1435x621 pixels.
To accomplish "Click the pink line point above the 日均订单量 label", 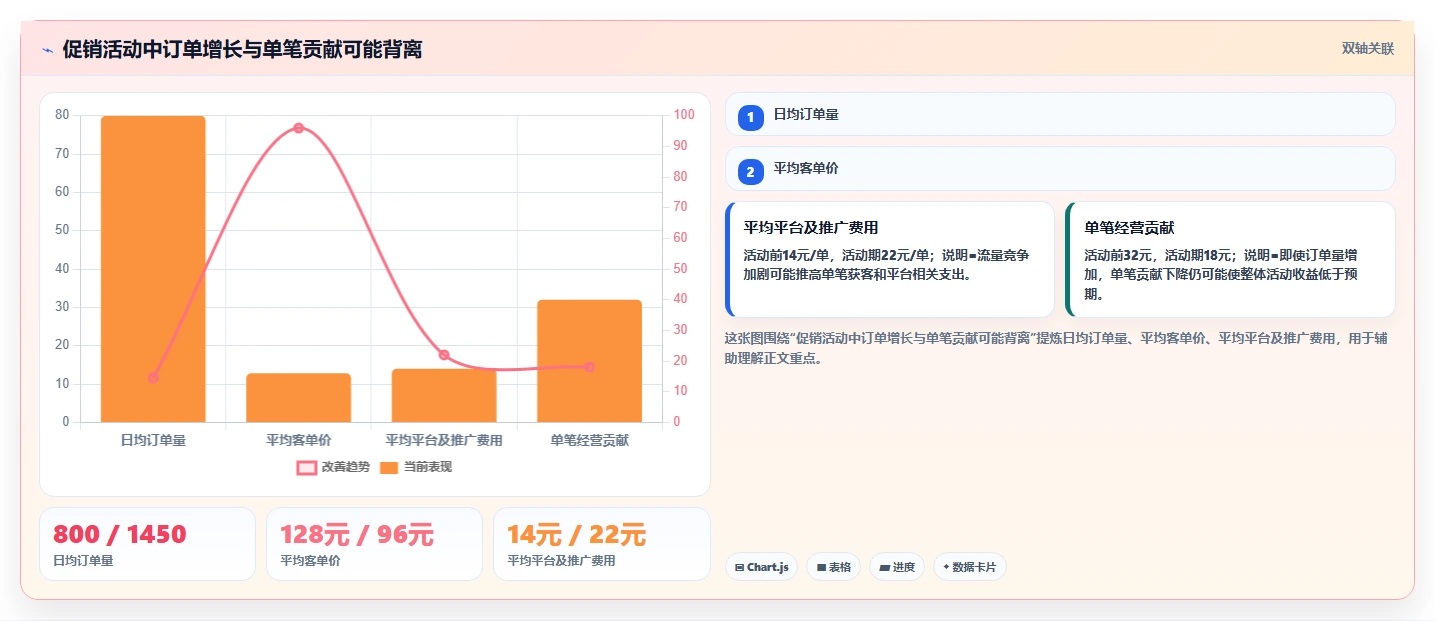I will click(153, 378).
